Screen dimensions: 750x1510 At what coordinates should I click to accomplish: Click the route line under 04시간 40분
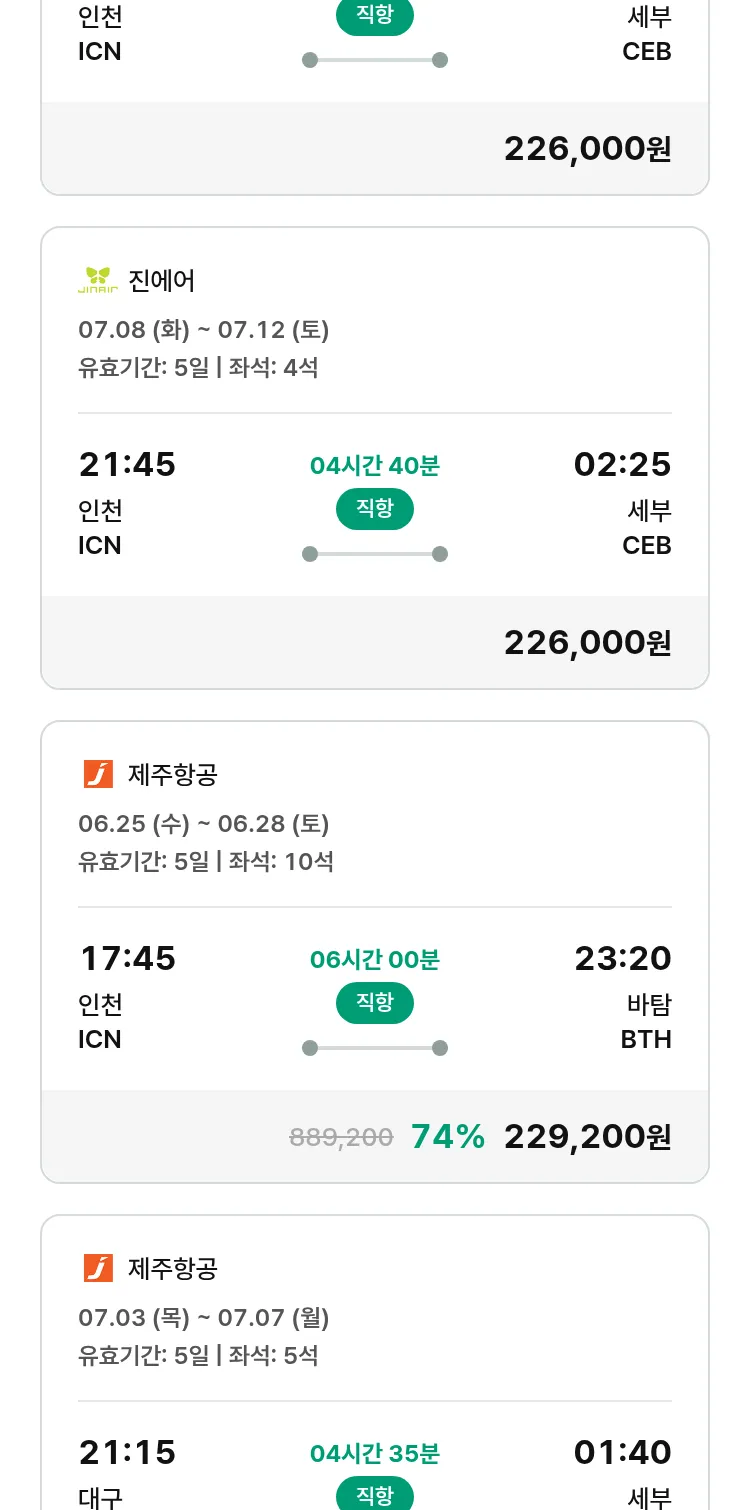coord(375,554)
